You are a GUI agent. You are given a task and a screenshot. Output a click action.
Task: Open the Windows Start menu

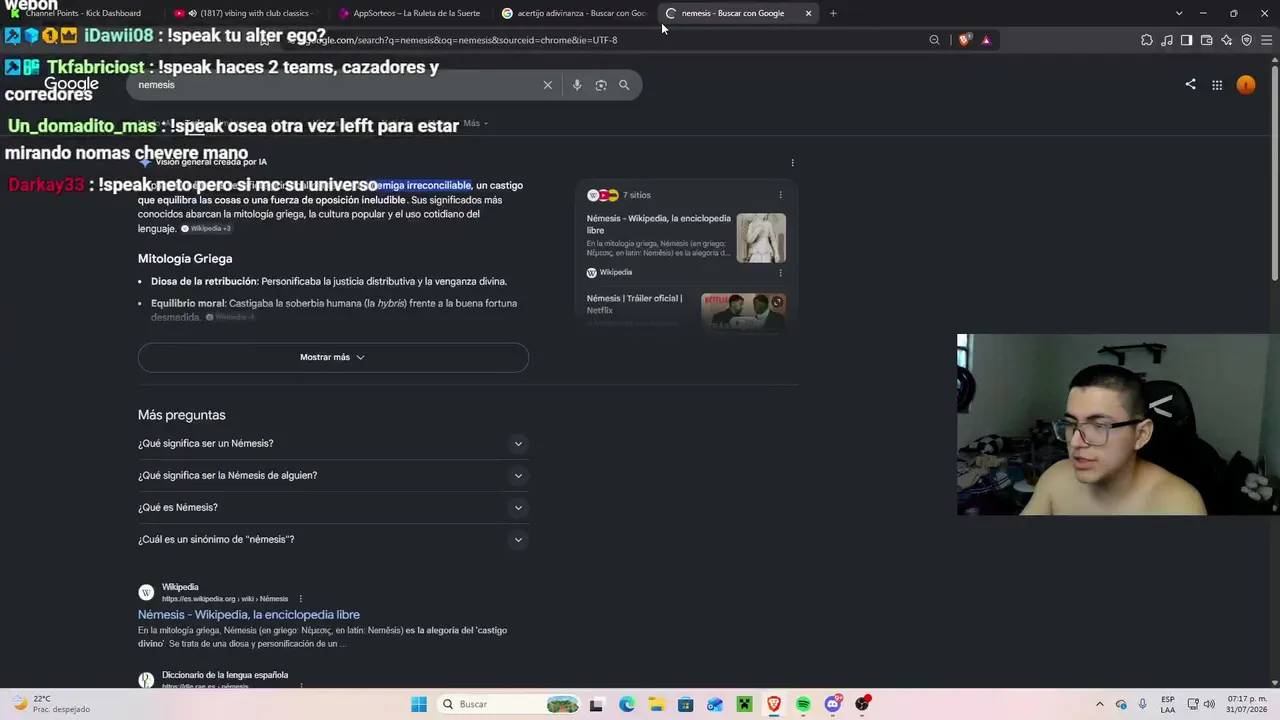(419, 704)
